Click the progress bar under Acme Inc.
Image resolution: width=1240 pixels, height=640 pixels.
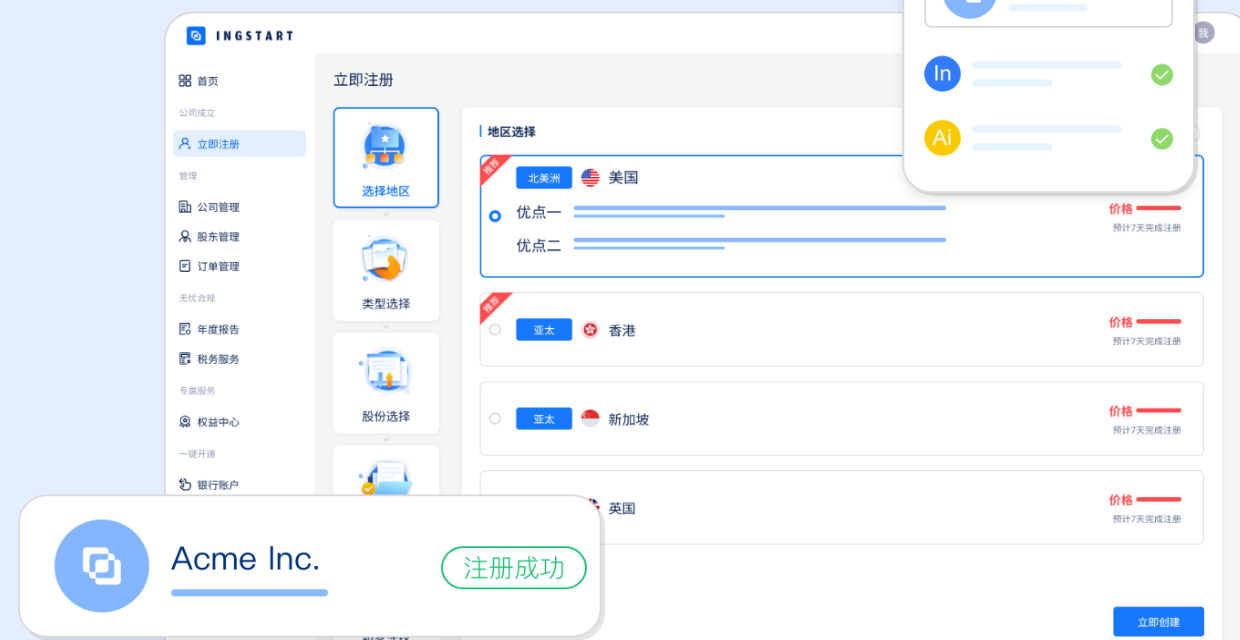[249, 591]
